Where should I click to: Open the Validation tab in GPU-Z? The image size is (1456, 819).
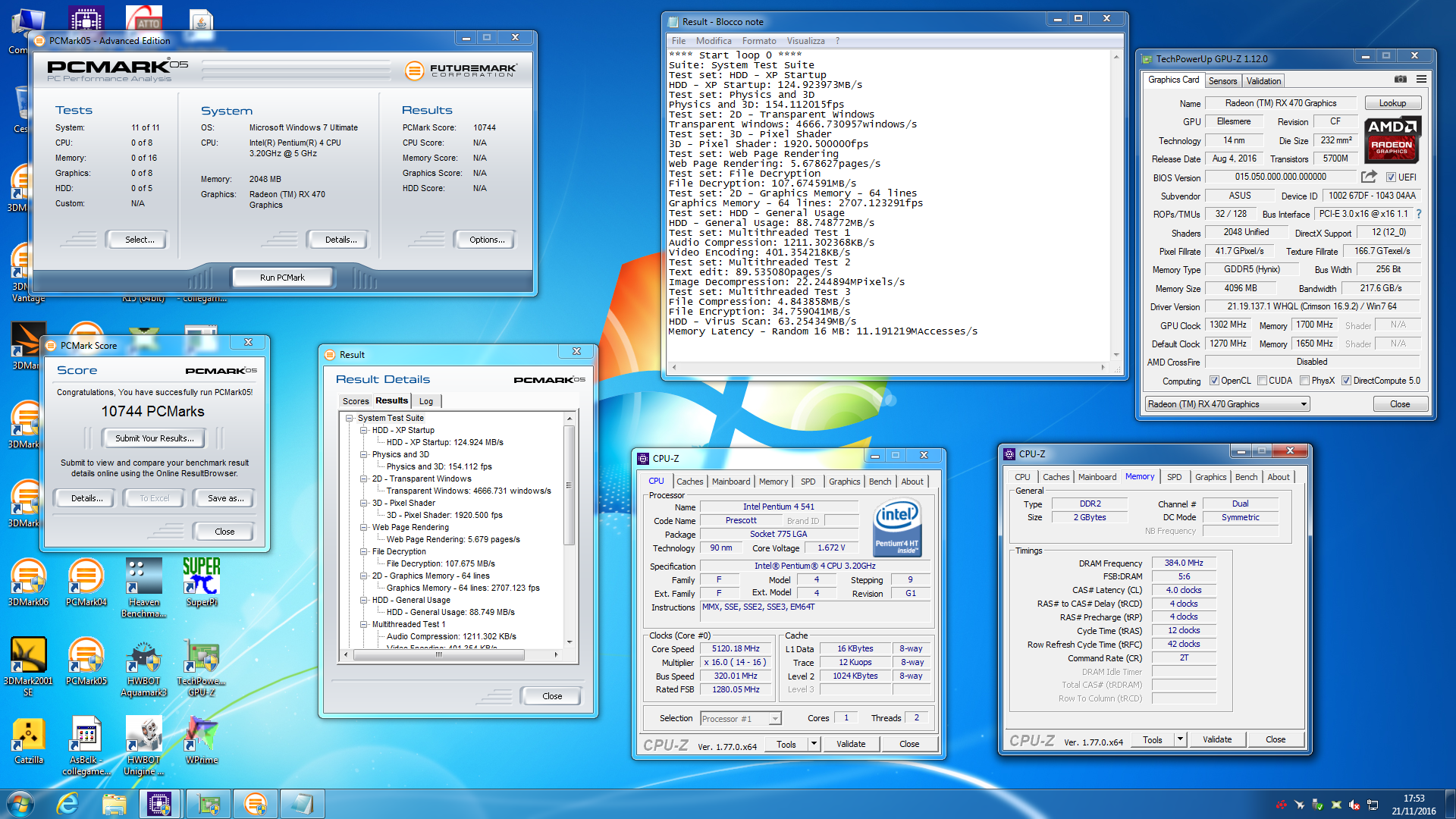click(1263, 81)
